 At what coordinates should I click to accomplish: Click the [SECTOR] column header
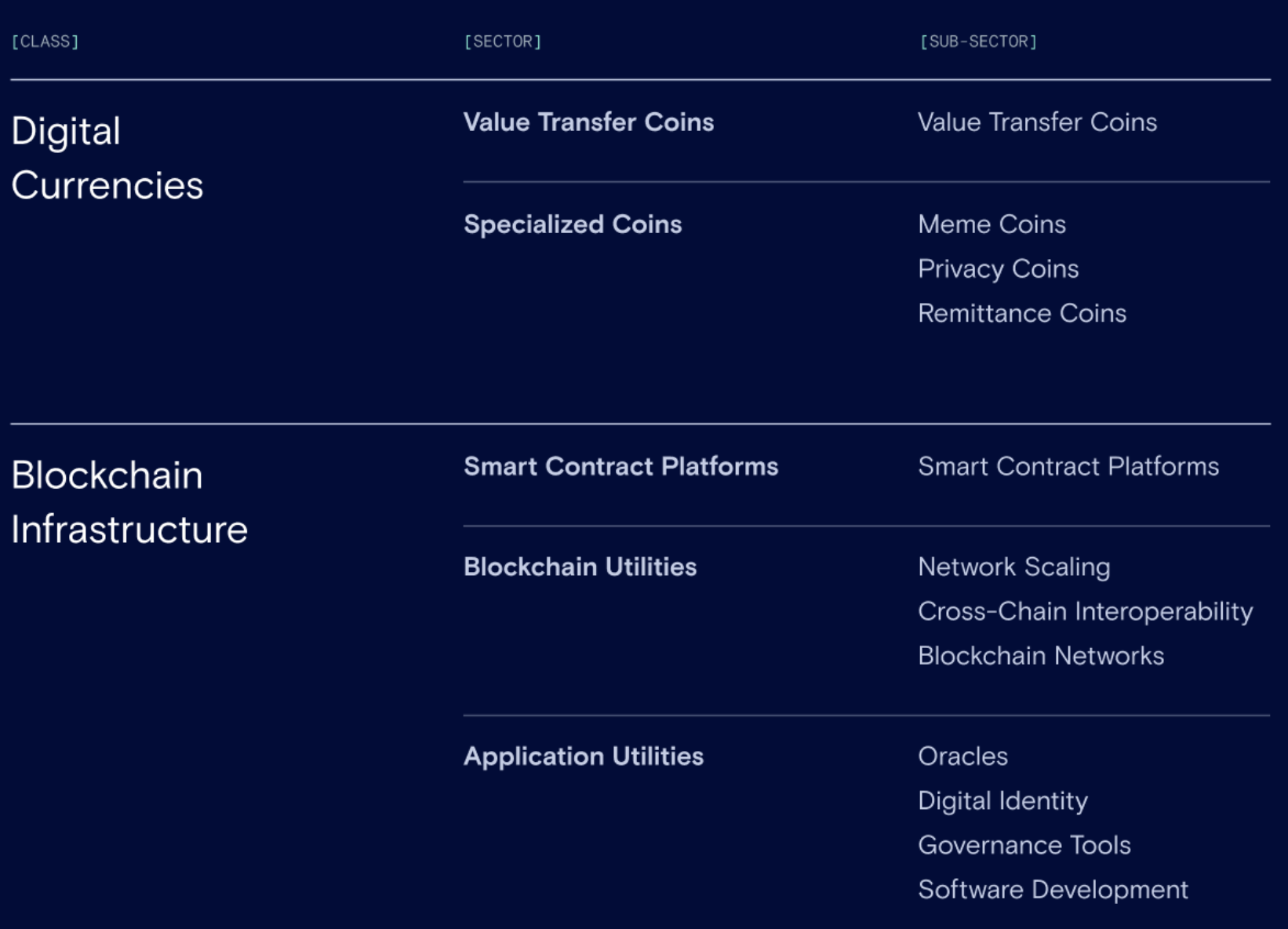(503, 42)
